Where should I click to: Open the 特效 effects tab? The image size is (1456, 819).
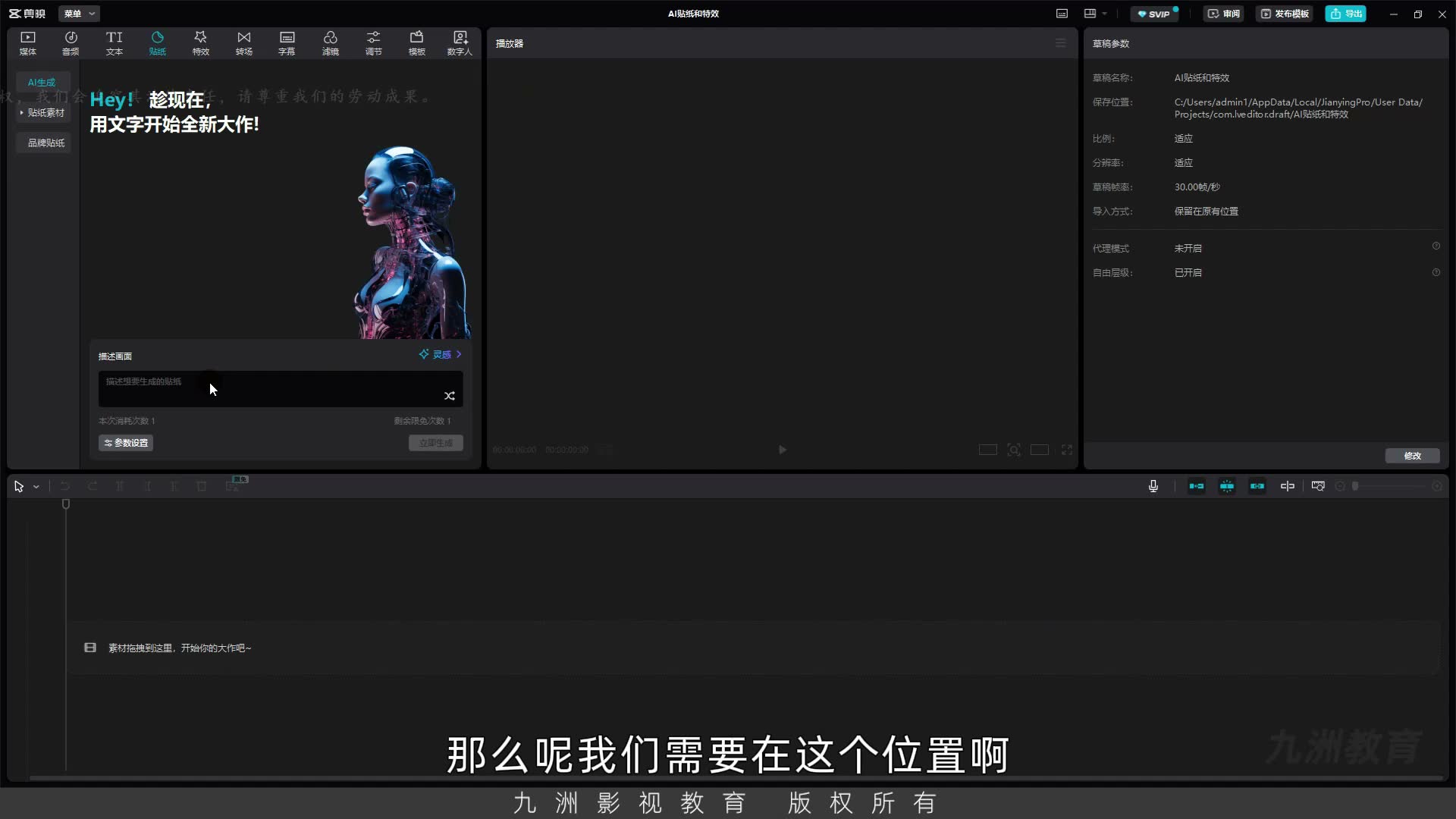point(201,43)
